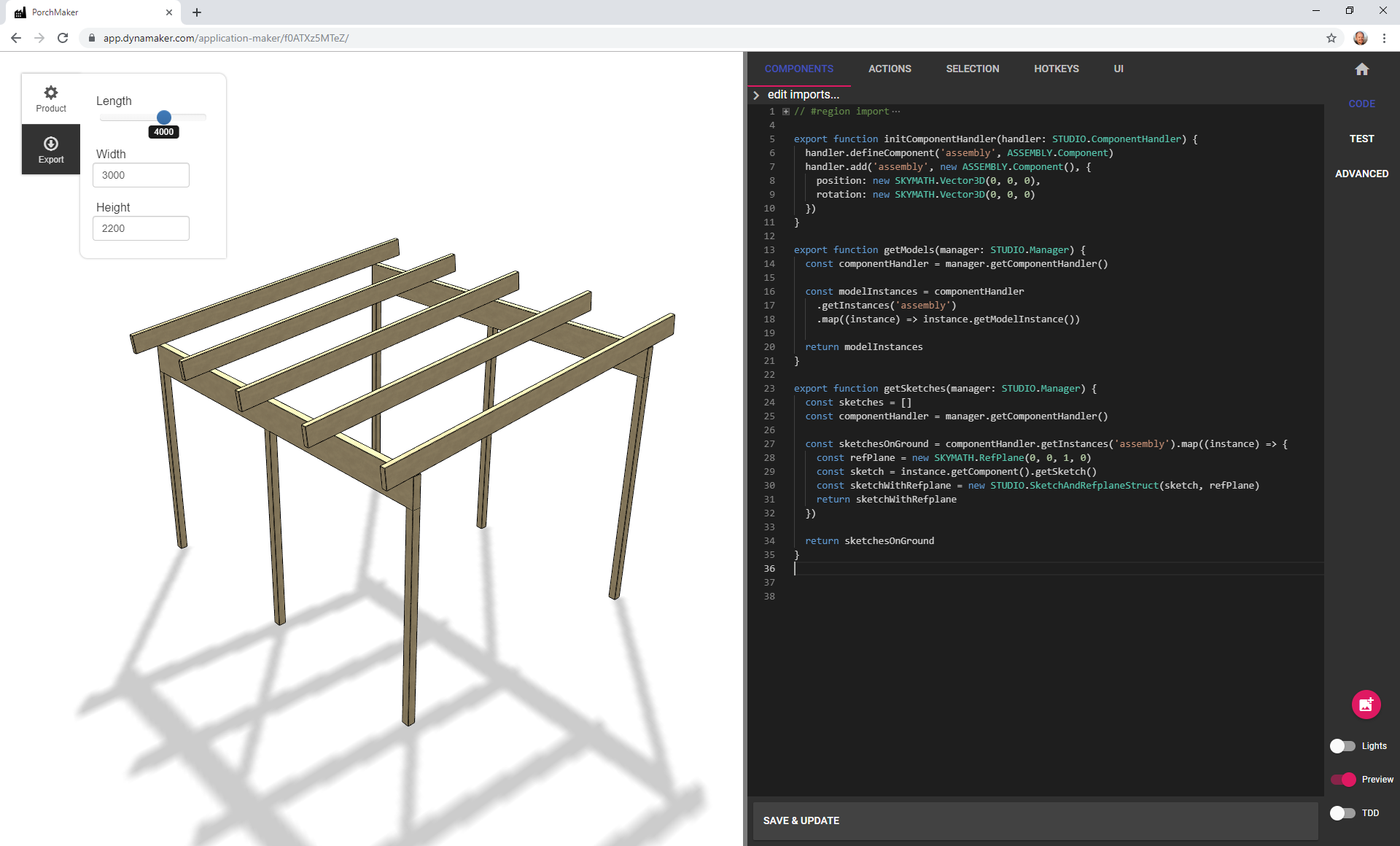Switch to the ACTIONS tab
The width and height of the screenshot is (1400, 846).
(x=889, y=69)
